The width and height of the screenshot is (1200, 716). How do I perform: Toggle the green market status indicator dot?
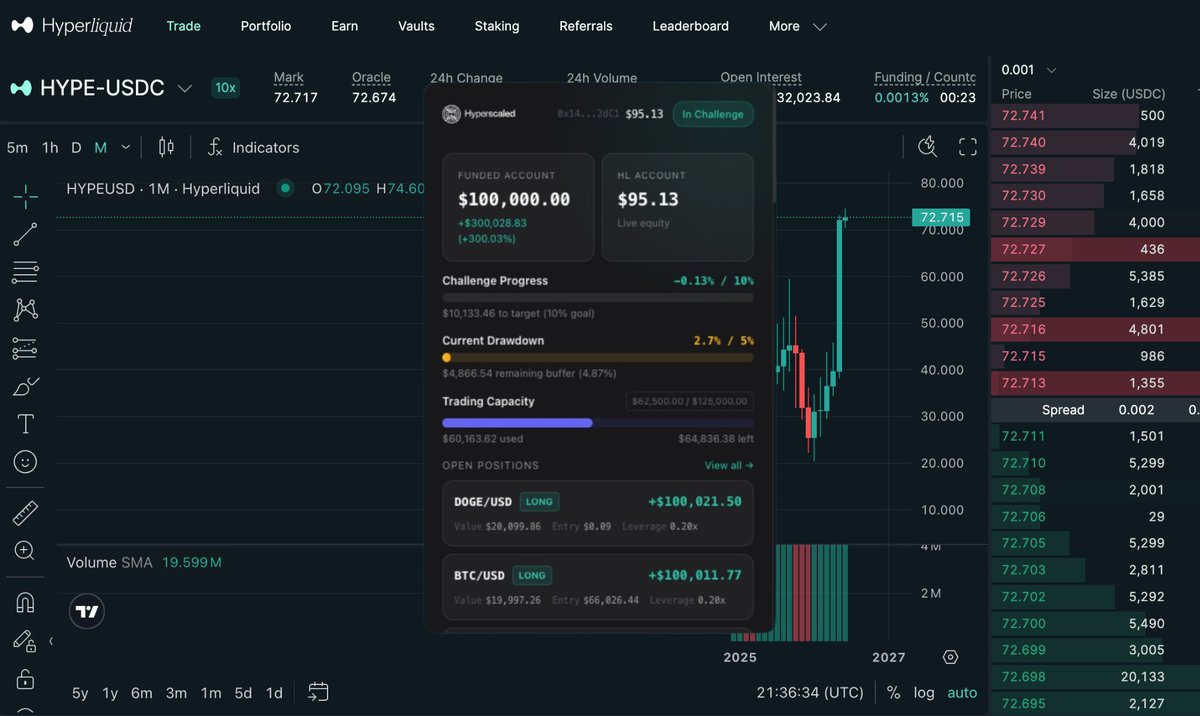(285, 188)
